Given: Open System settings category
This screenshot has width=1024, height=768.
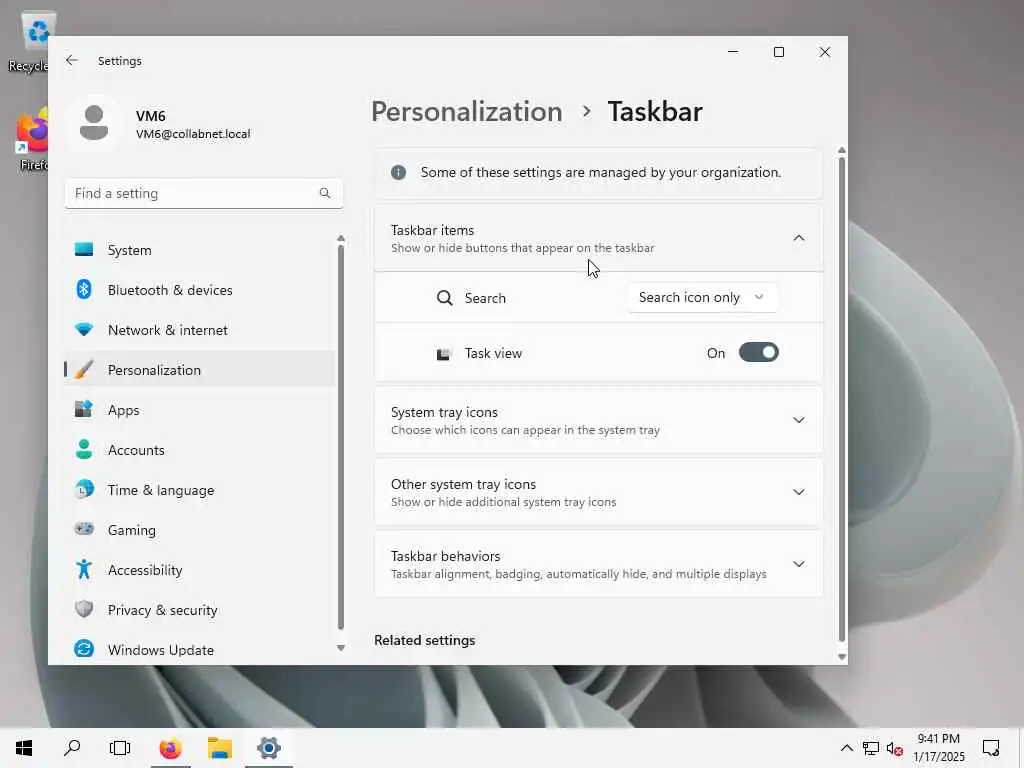Looking at the screenshot, I should tap(200, 250).
